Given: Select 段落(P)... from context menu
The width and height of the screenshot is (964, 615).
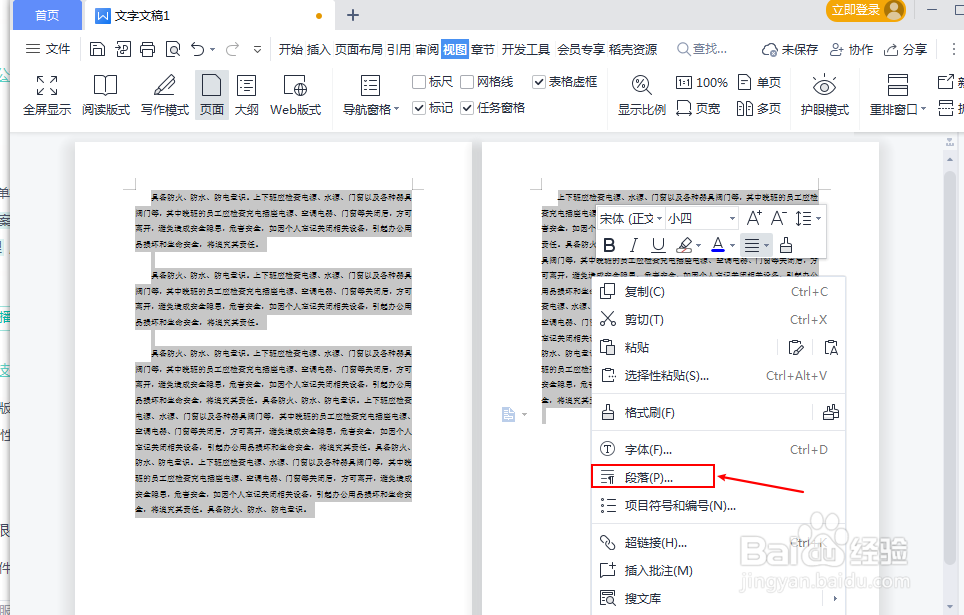Looking at the screenshot, I should (719, 477).
